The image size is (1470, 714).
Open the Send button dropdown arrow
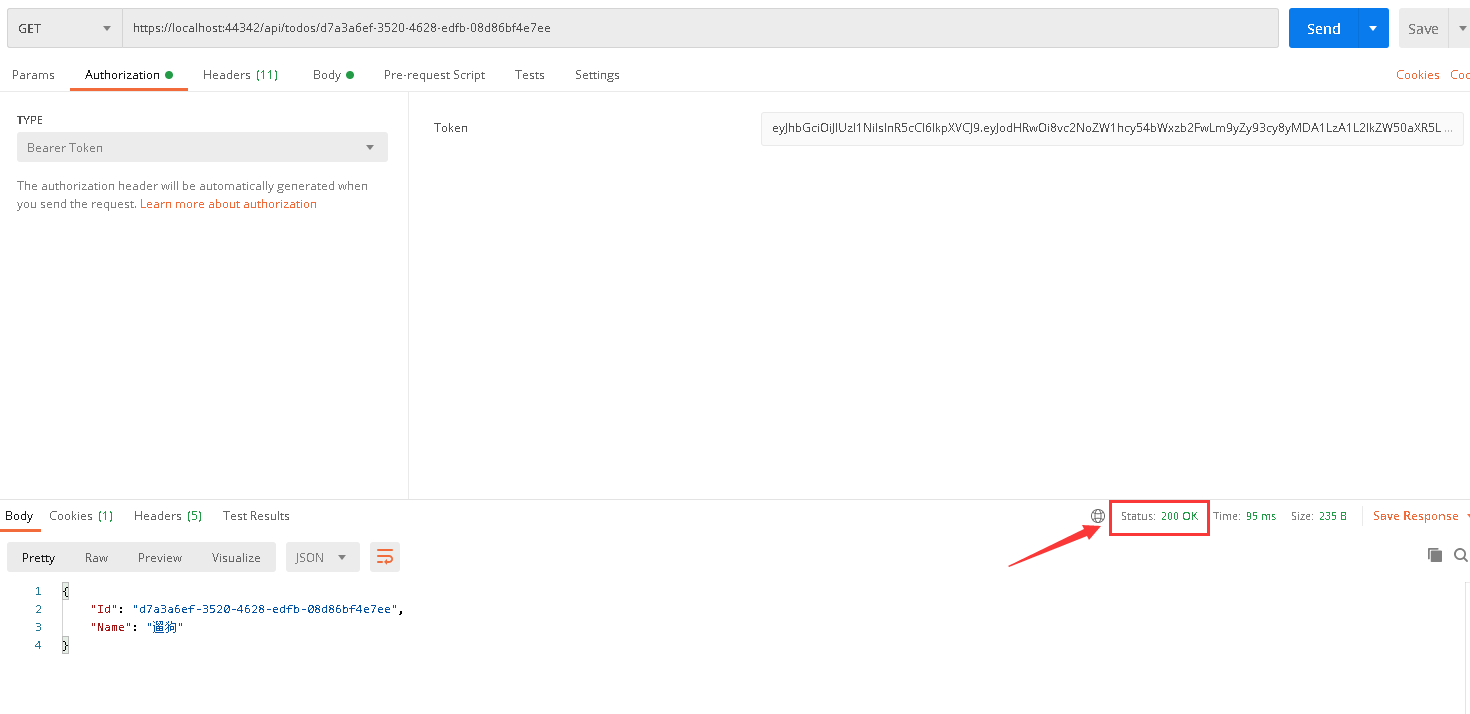click(x=1373, y=28)
